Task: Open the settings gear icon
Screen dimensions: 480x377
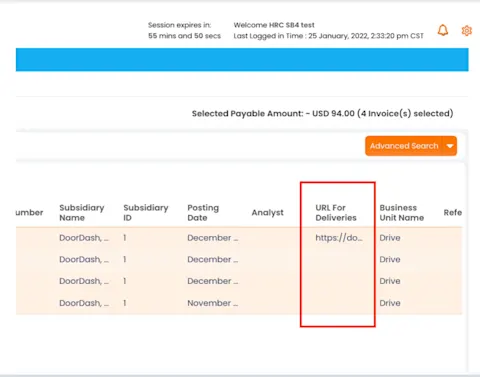Action: [467, 31]
